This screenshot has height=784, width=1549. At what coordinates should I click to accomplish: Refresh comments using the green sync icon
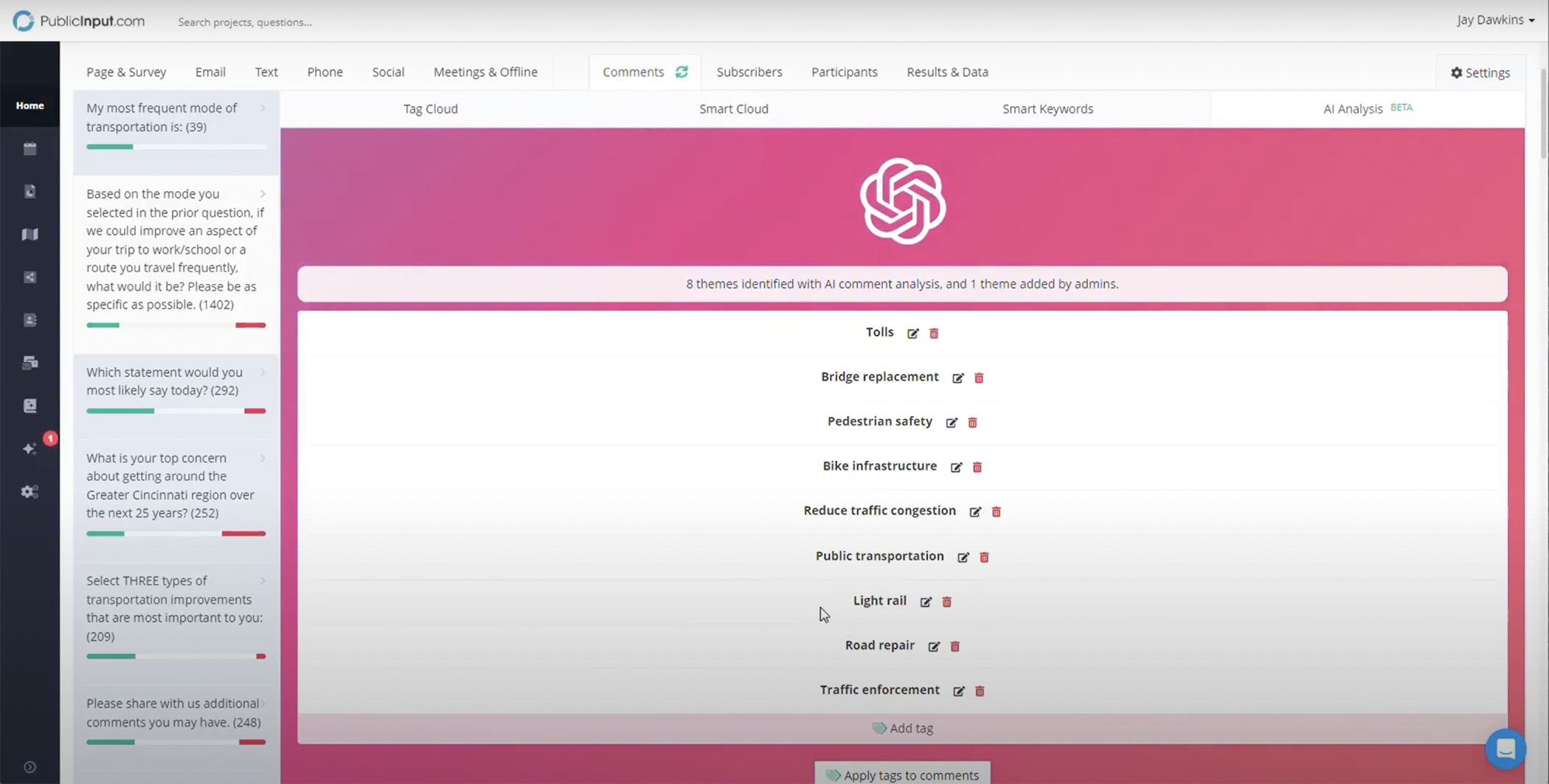682,72
